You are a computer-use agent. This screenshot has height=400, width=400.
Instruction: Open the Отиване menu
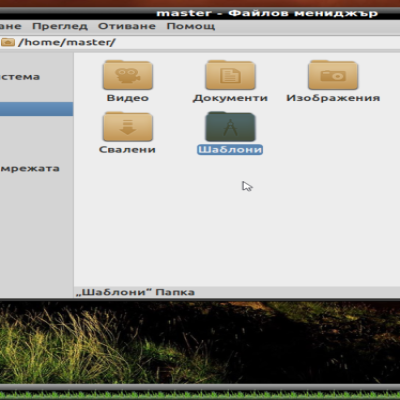click(127, 26)
